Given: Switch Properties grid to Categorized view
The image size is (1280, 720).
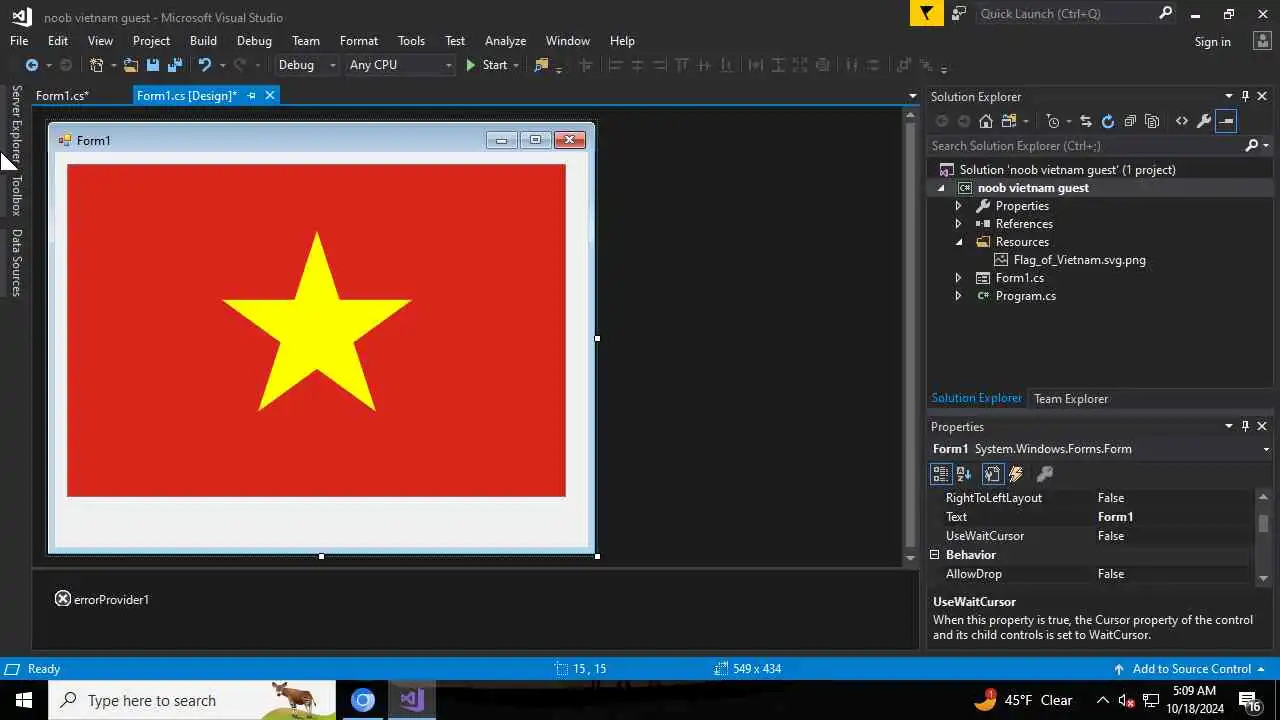Looking at the screenshot, I should tap(941, 474).
